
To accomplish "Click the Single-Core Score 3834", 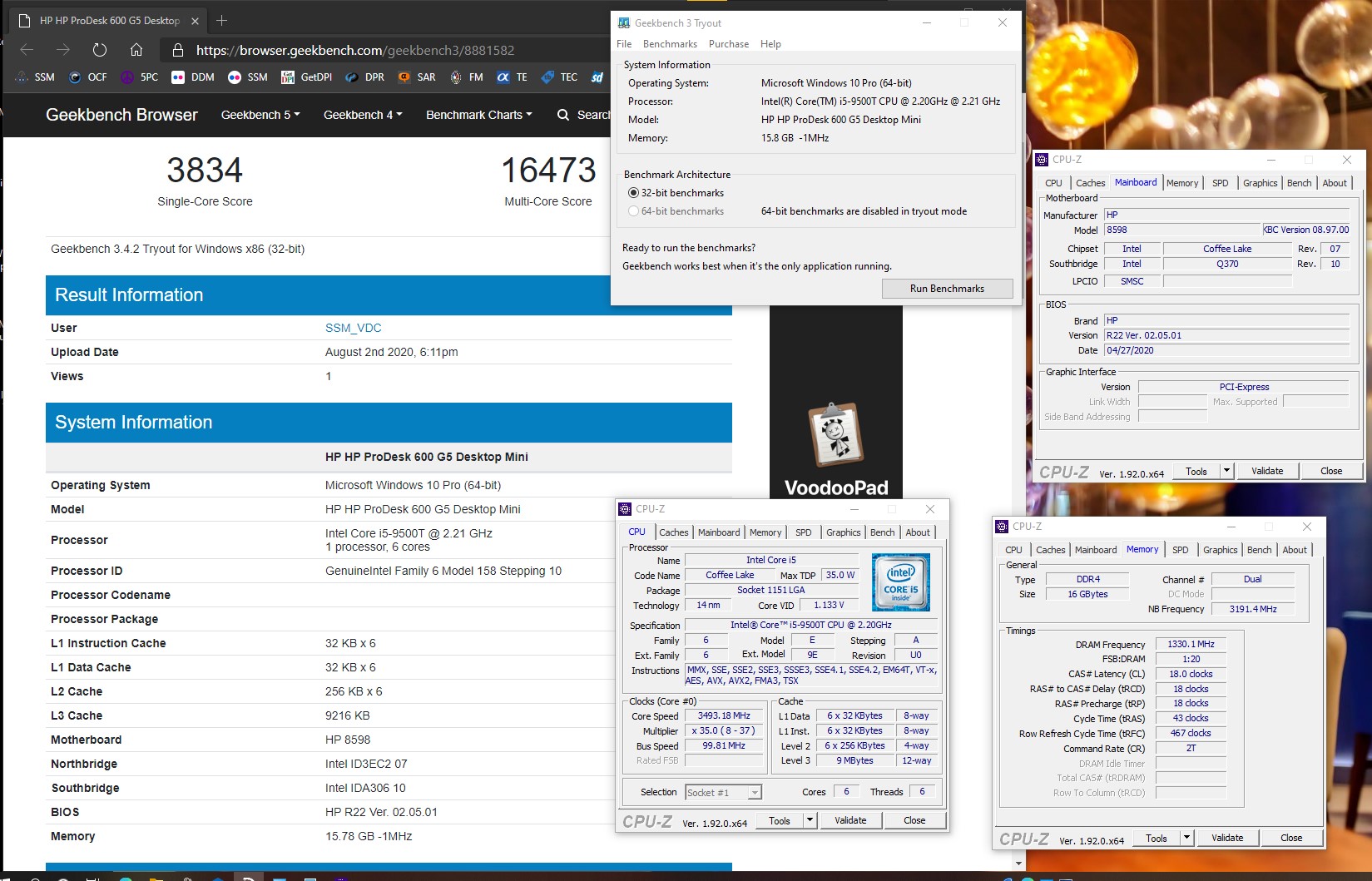I will 205,171.
